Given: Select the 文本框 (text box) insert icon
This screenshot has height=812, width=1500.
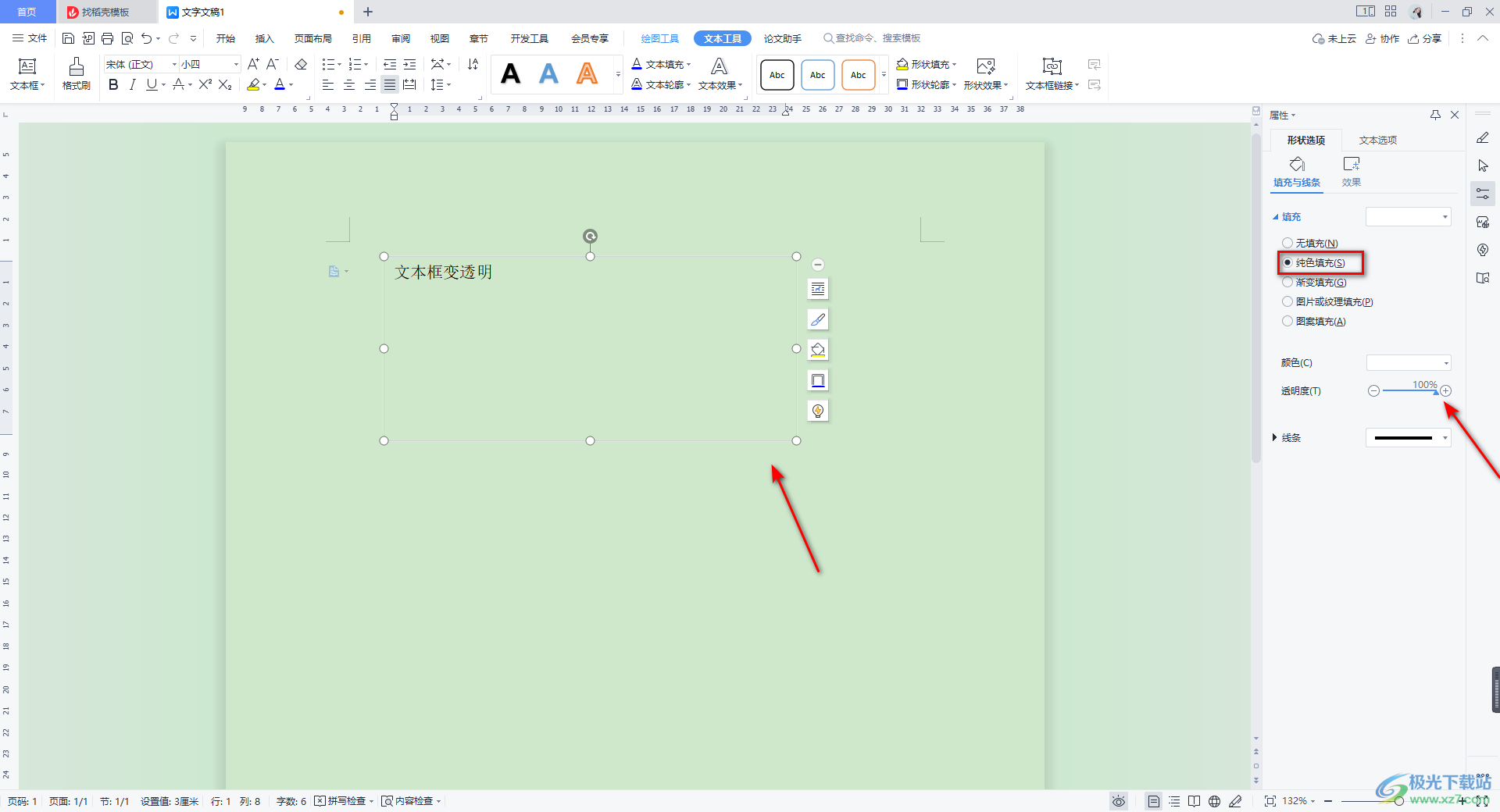Looking at the screenshot, I should [x=27, y=74].
